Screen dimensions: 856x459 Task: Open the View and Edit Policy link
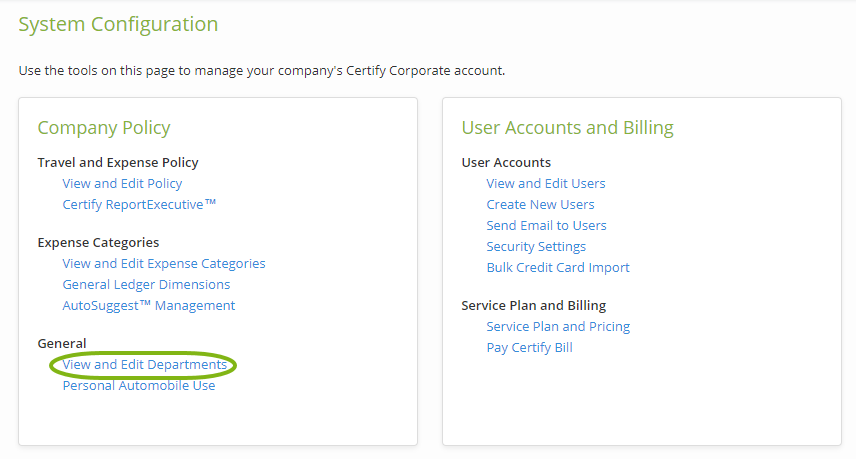tap(122, 183)
